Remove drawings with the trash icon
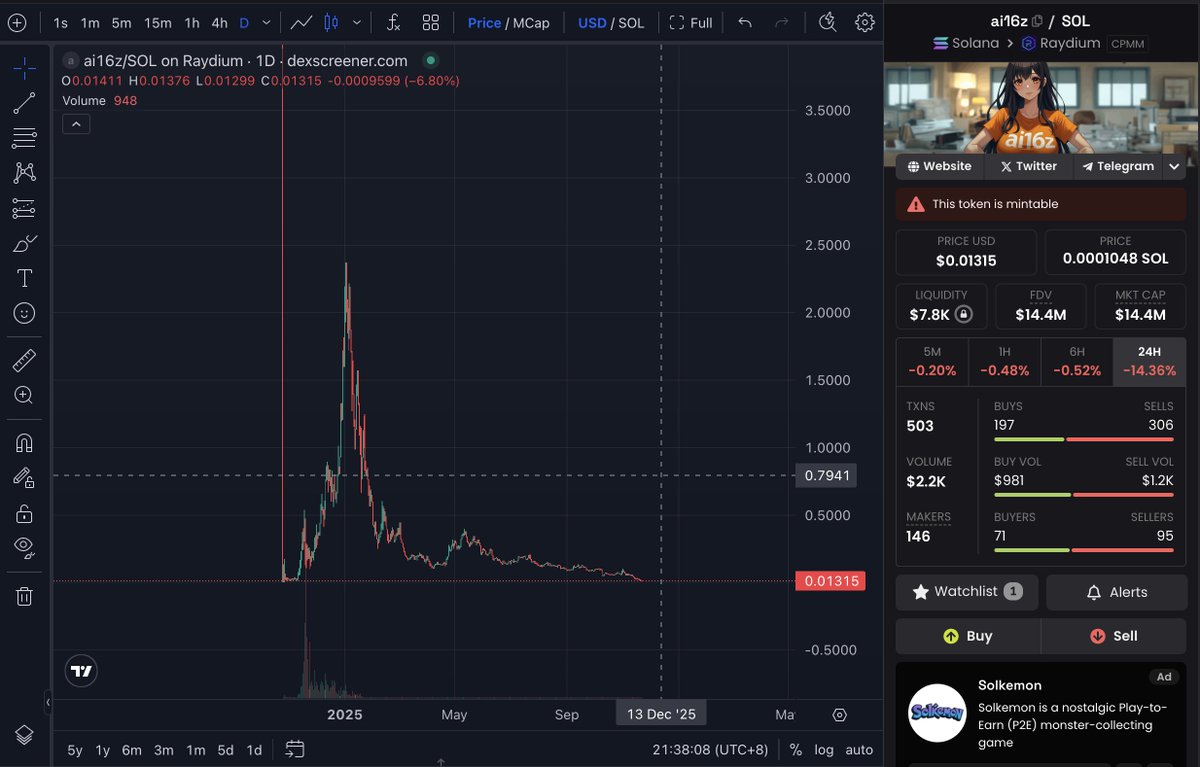This screenshot has height=767, width=1200. pyautogui.click(x=25, y=596)
